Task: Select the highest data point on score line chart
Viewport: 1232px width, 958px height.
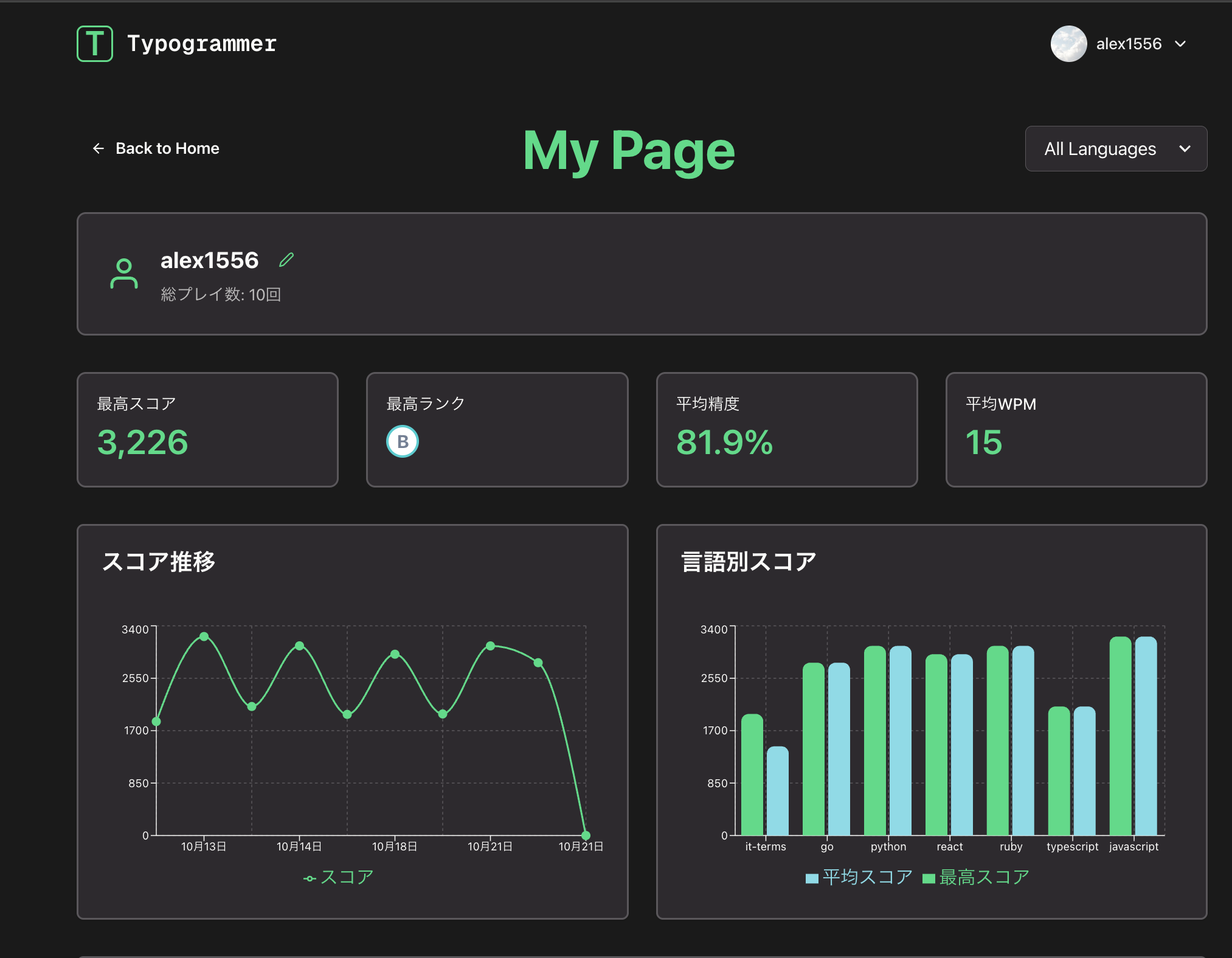Action: [204, 636]
